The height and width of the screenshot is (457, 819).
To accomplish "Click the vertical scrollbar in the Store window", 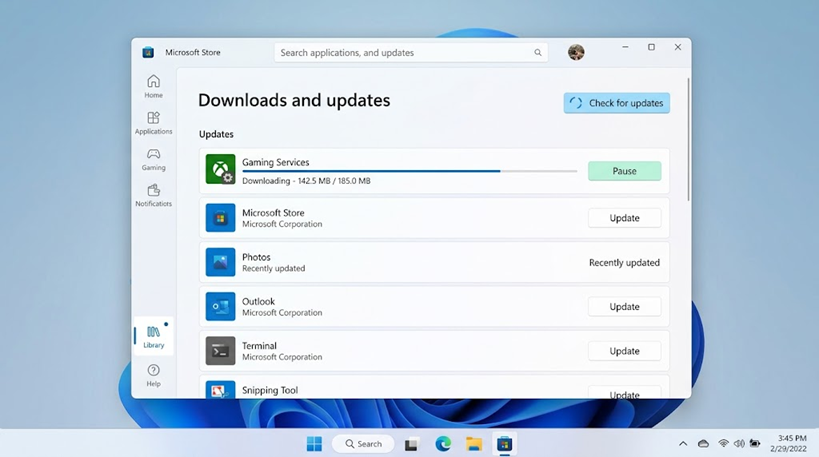I will (x=688, y=139).
